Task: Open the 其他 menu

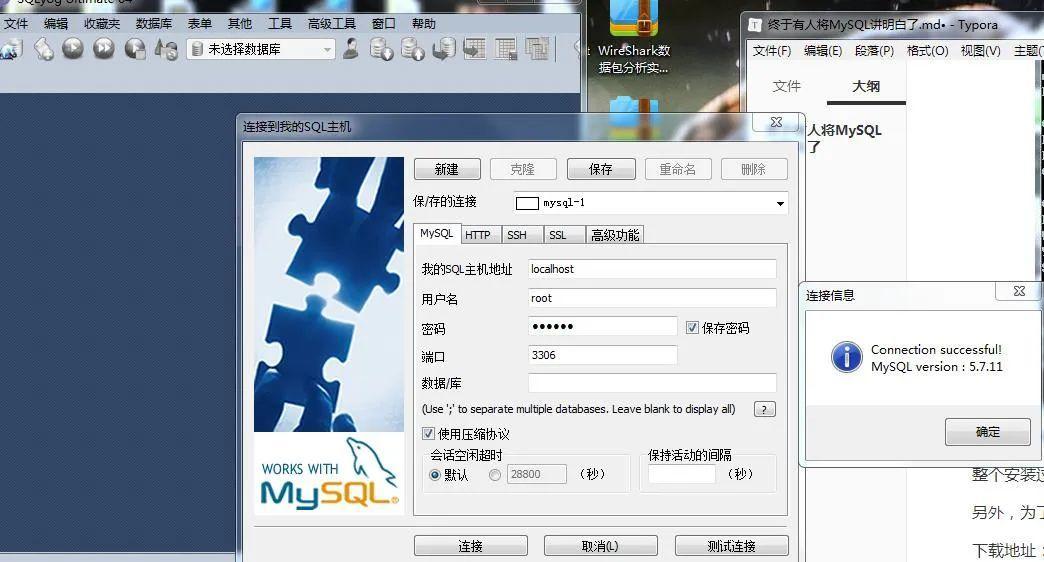Action: (240, 23)
